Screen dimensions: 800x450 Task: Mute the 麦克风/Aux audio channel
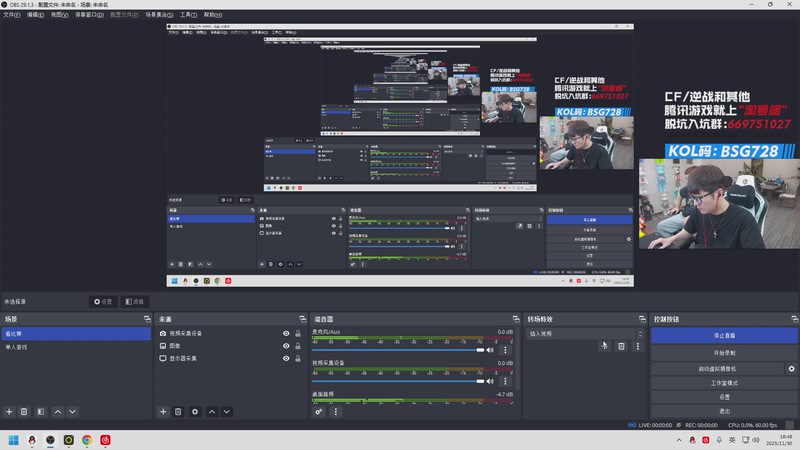click(x=490, y=350)
